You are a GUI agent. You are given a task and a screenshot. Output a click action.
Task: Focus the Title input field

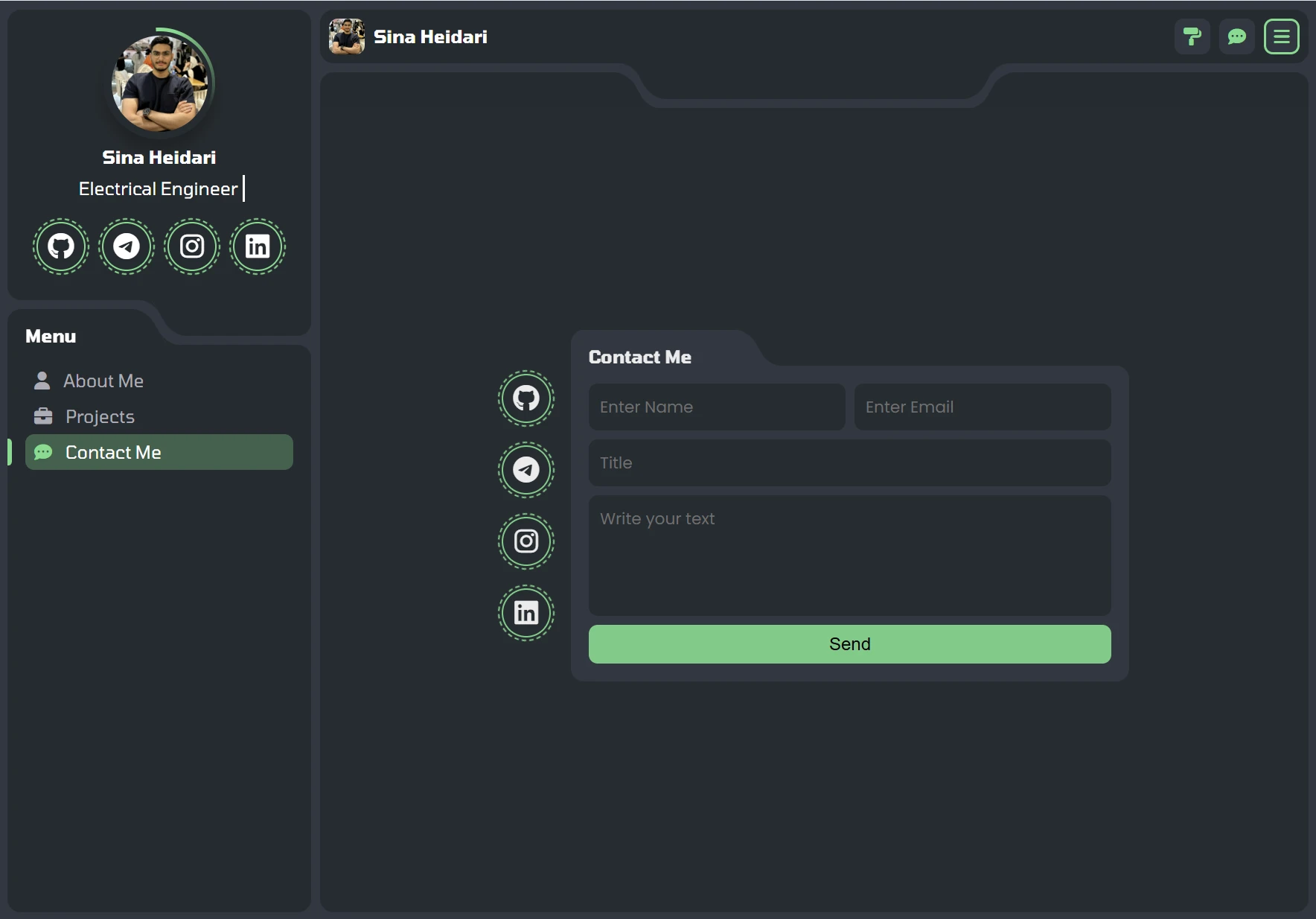click(849, 462)
